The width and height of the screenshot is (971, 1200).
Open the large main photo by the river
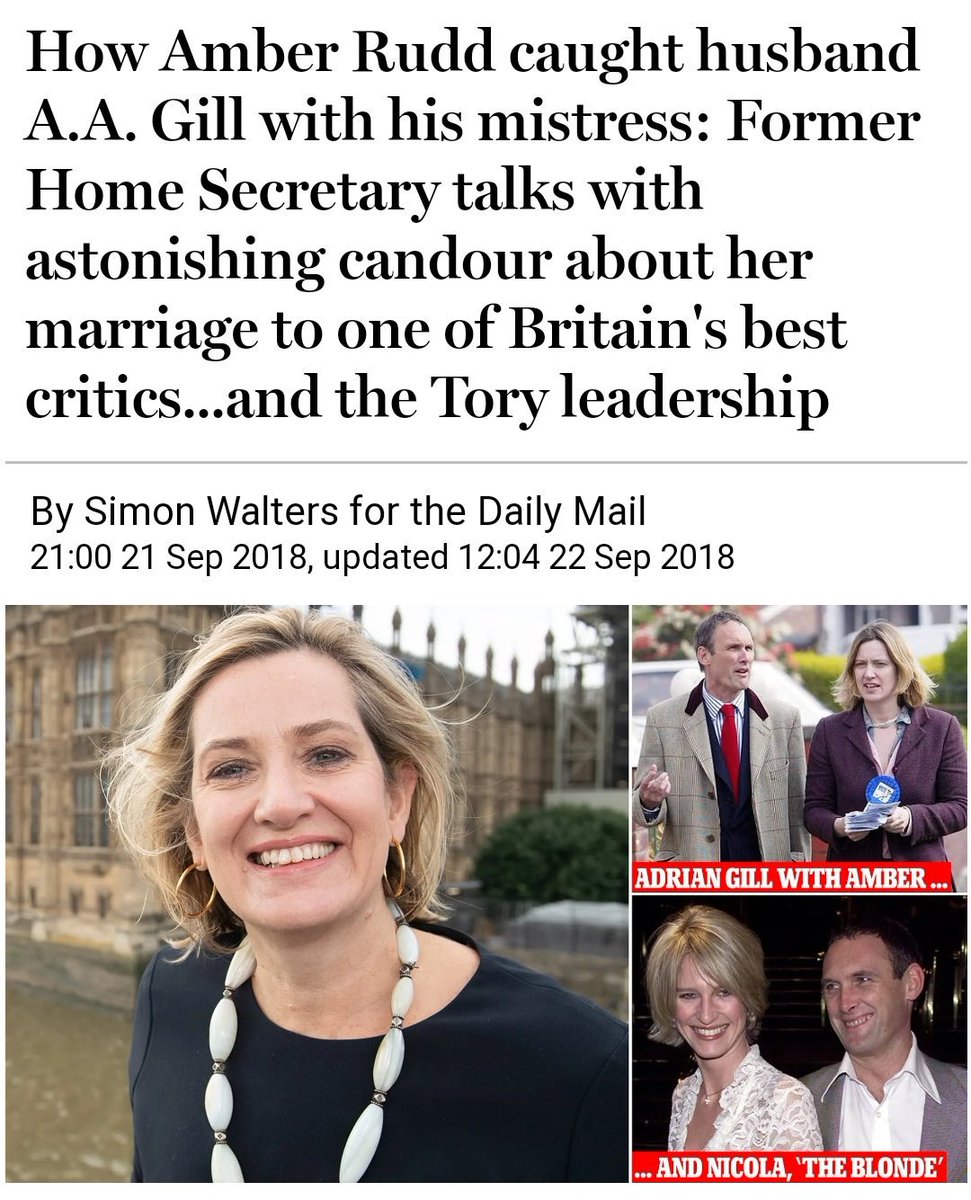(x=317, y=893)
